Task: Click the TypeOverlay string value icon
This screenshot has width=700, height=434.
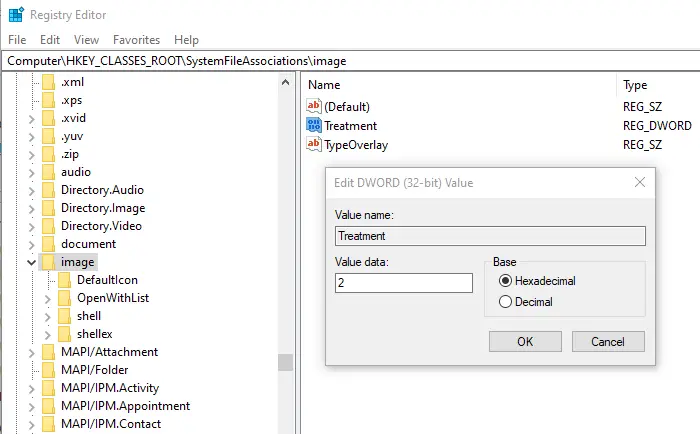Action: [314, 145]
